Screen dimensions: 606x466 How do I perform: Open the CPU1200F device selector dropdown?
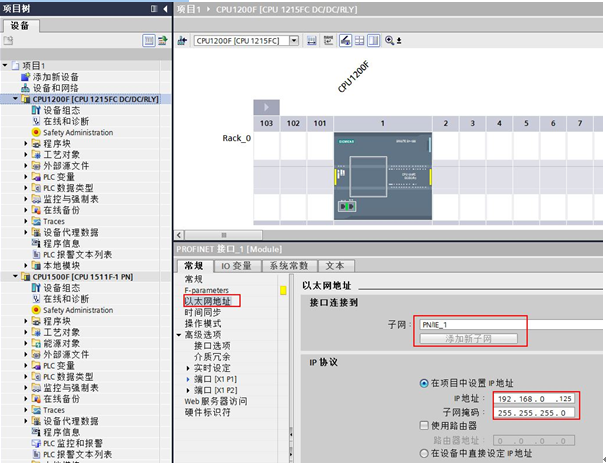[x=294, y=41]
